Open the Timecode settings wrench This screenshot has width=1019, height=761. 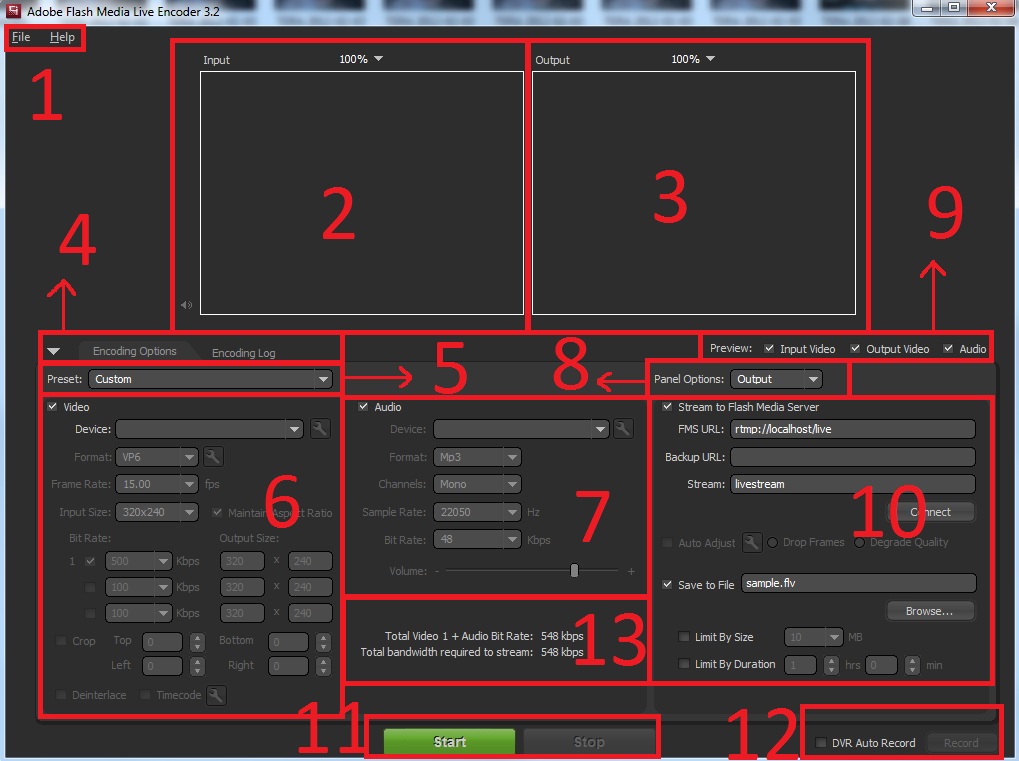(216, 695)
